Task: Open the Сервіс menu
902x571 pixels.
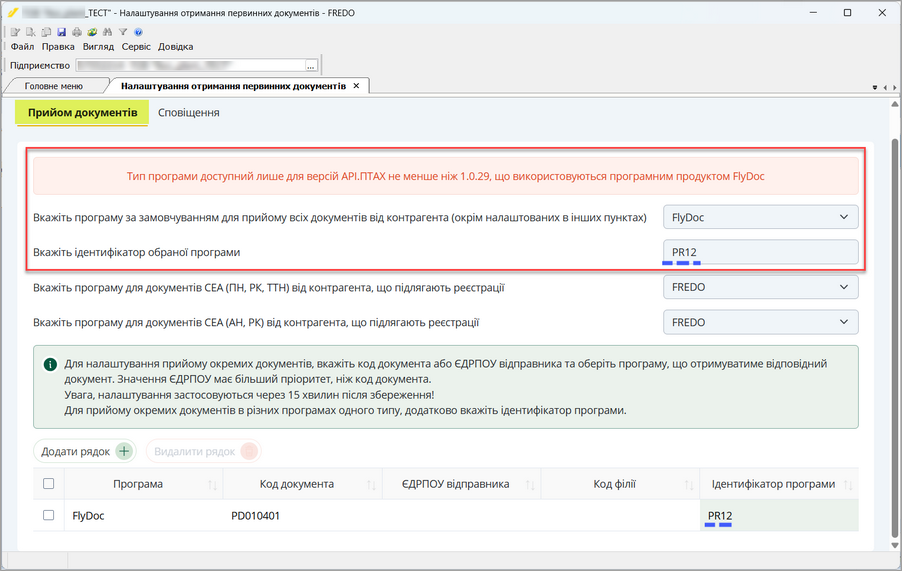Action: [x=136, y=47]
